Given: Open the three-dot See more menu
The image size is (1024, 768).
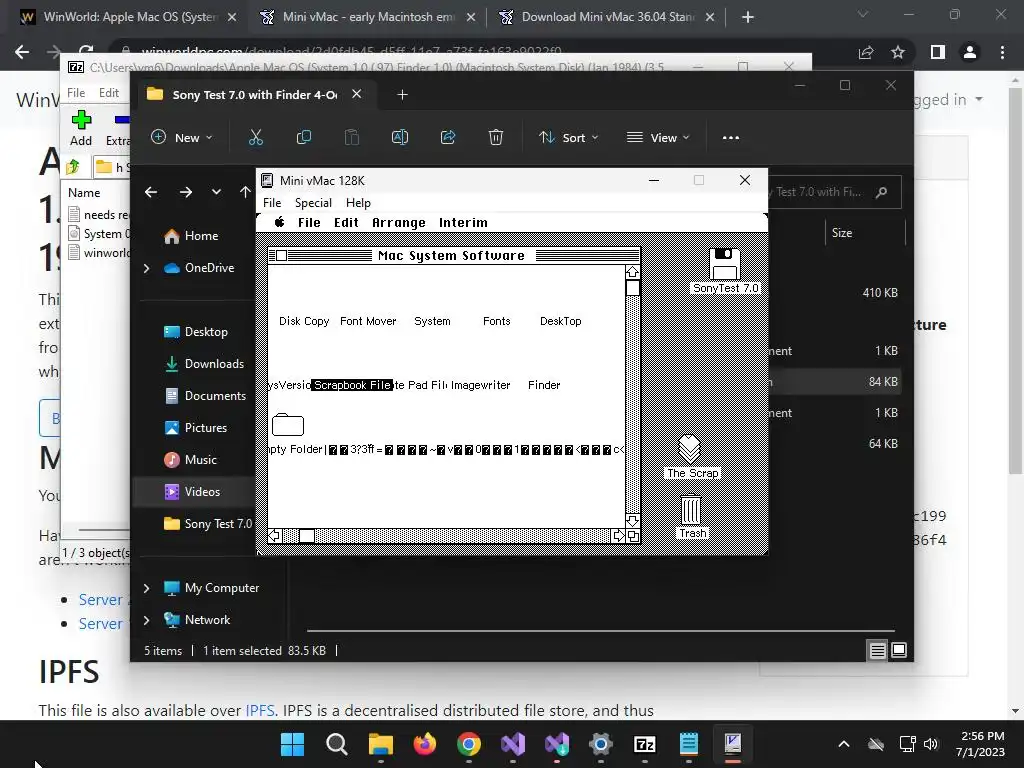Looking at the screenshot, I should click(731, 138).
